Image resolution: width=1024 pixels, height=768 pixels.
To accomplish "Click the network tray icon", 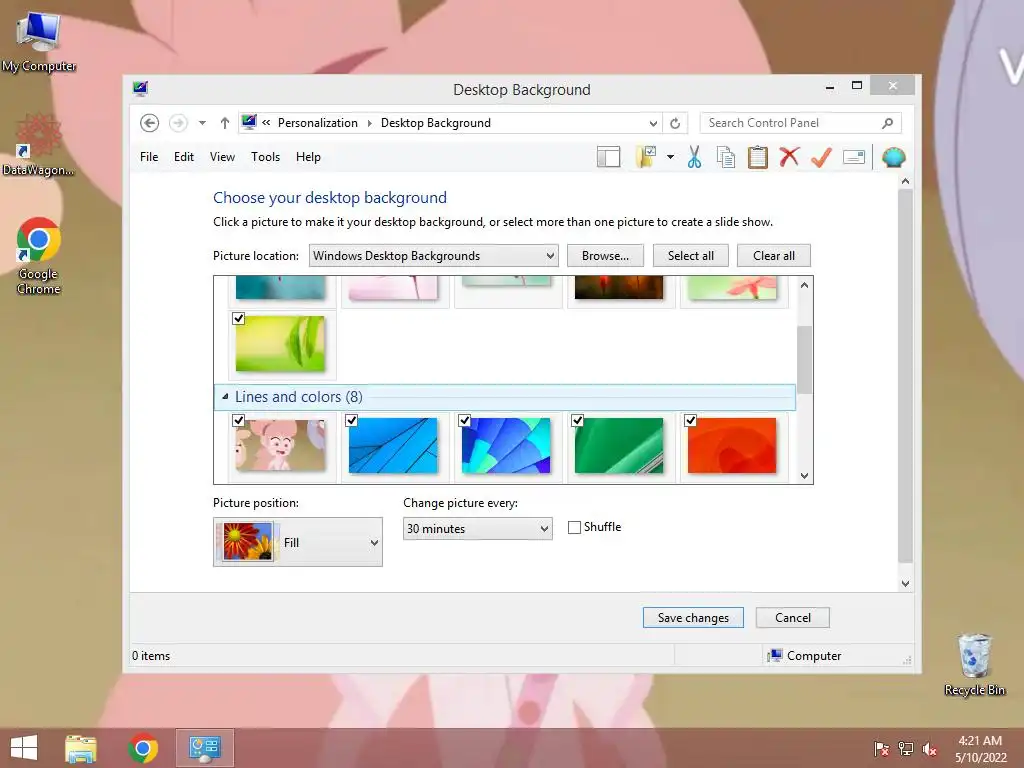I will click(x=906, y=749).
